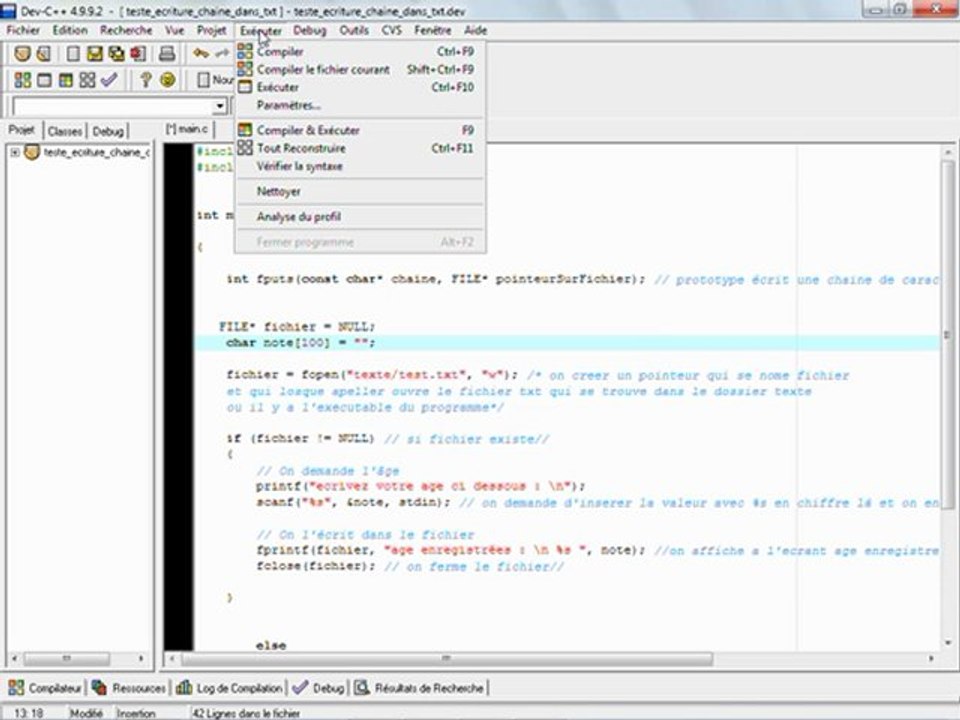Click the Ressources tab icon at bottom

[x=99, y=688]
